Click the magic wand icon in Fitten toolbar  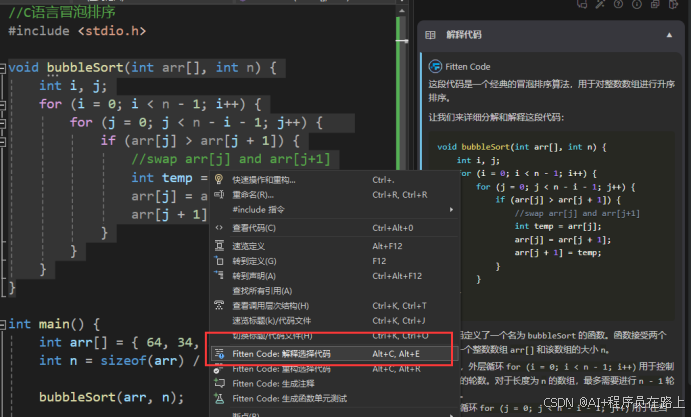tap(600, 4)
